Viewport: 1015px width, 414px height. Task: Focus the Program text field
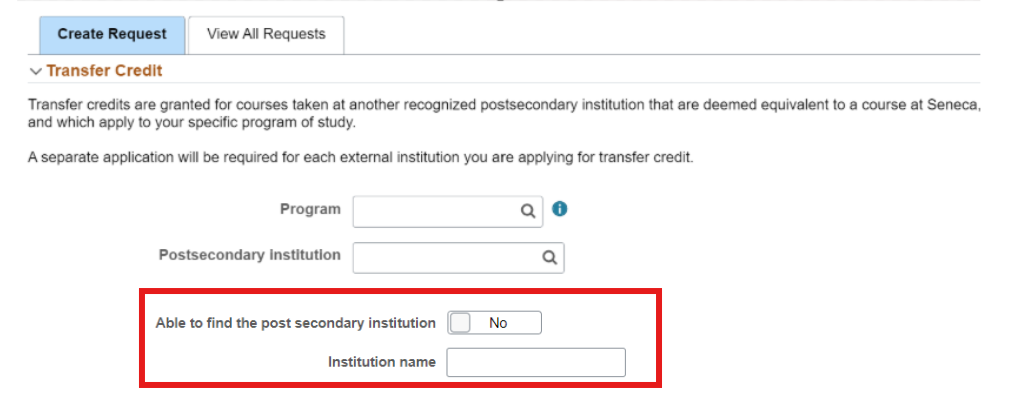click(x=434, y=211)
